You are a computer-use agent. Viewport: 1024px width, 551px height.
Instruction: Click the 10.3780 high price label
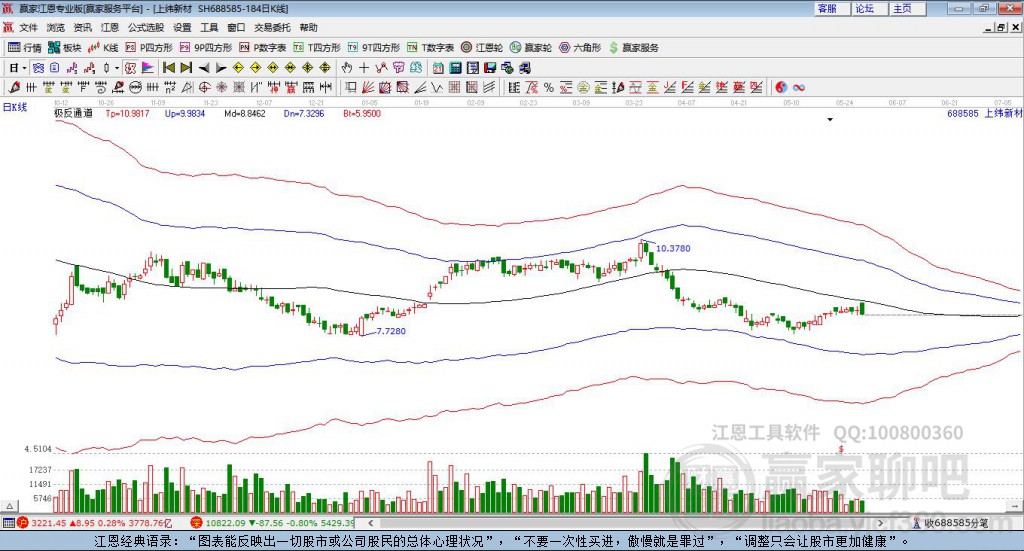click(673, 249)
